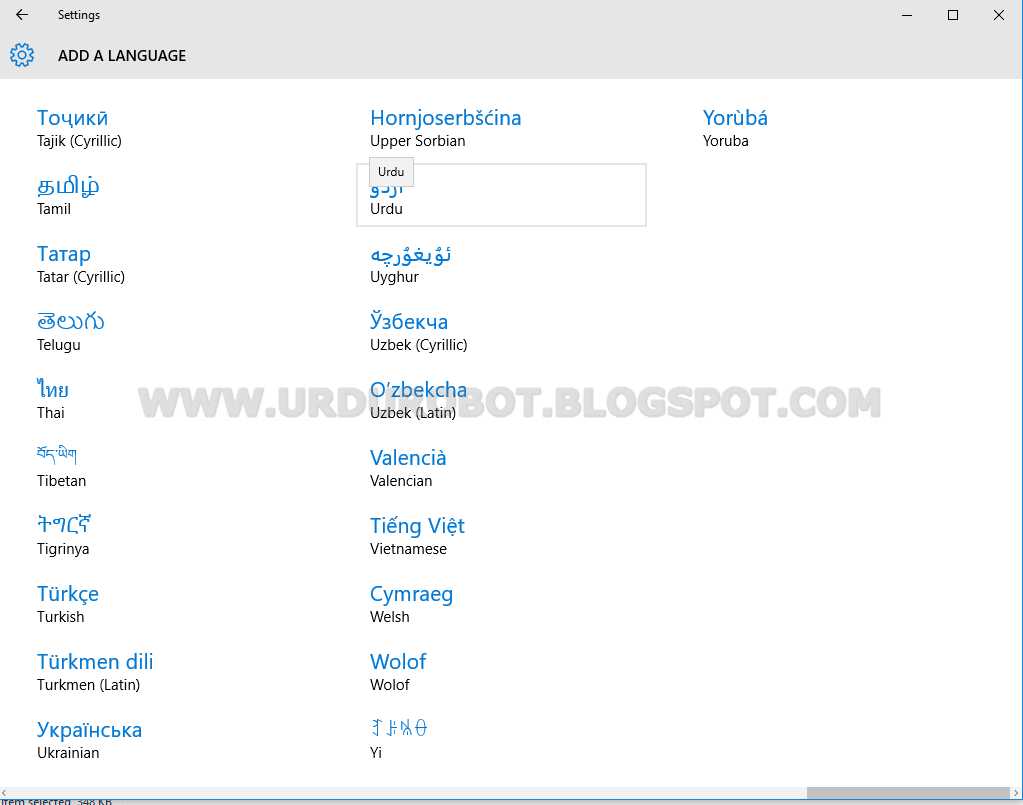The image size is (1023, 805).
Task: Select Ukrainian from the list
Action: (88, 740)
